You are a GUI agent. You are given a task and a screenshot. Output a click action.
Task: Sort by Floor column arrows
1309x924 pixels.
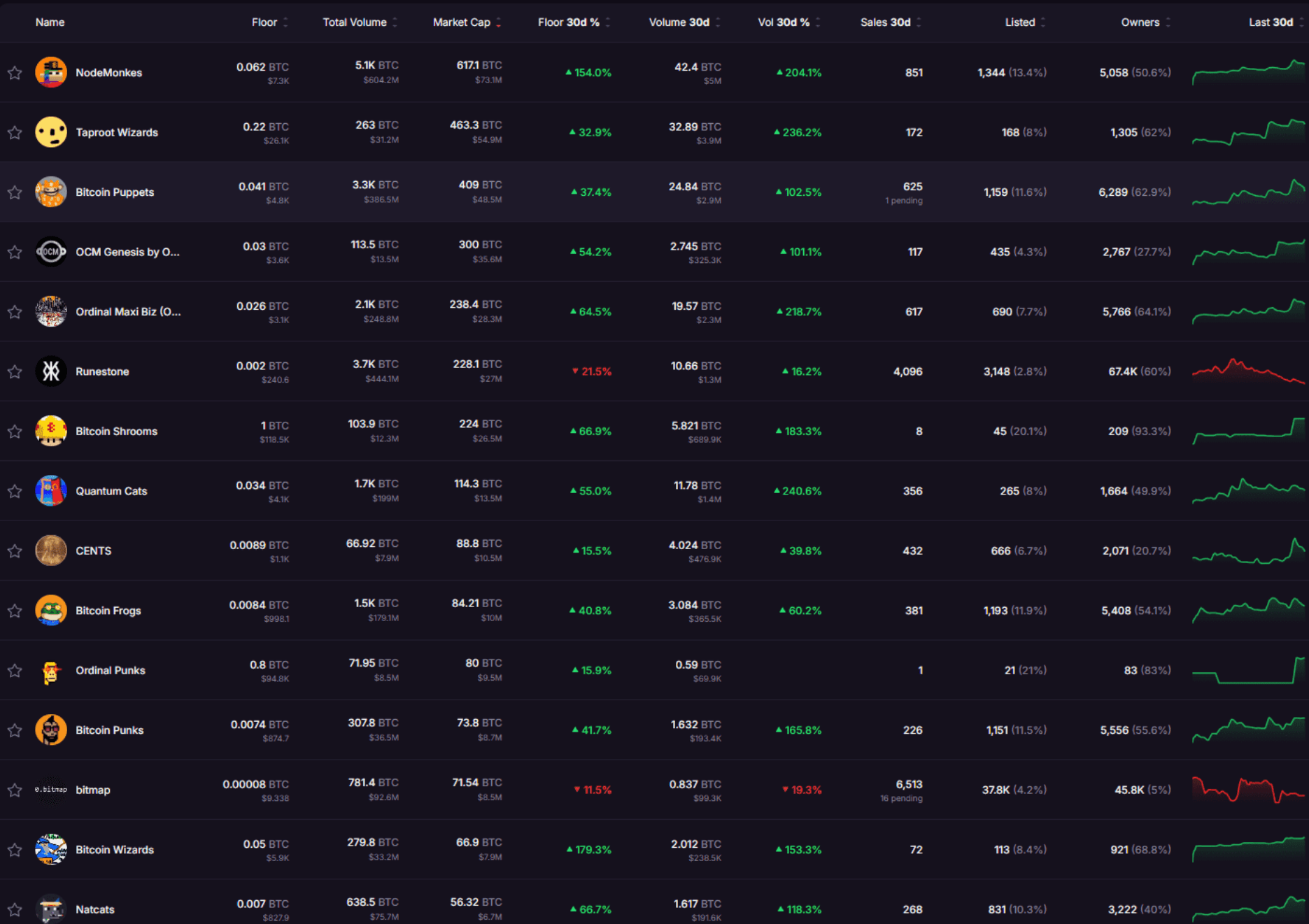pos(285,22)
